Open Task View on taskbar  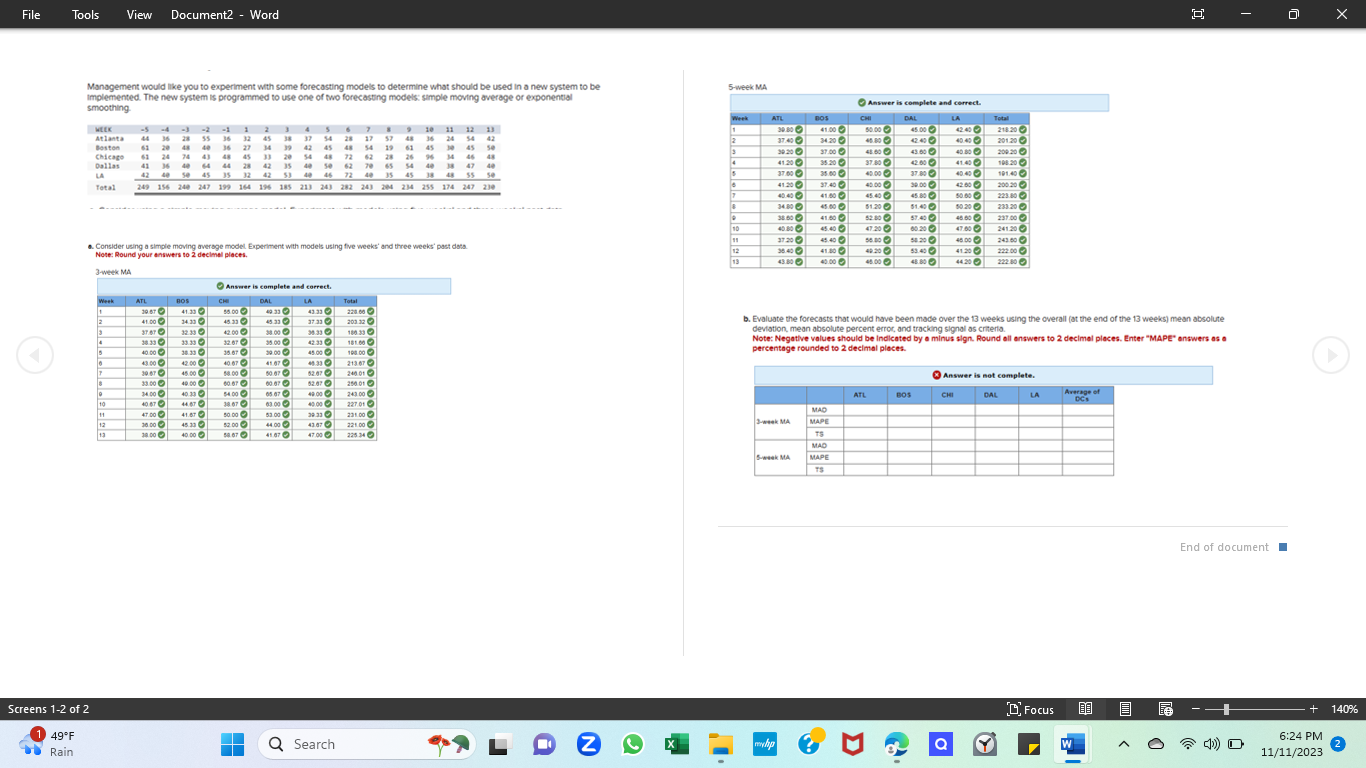click(498, 745)
